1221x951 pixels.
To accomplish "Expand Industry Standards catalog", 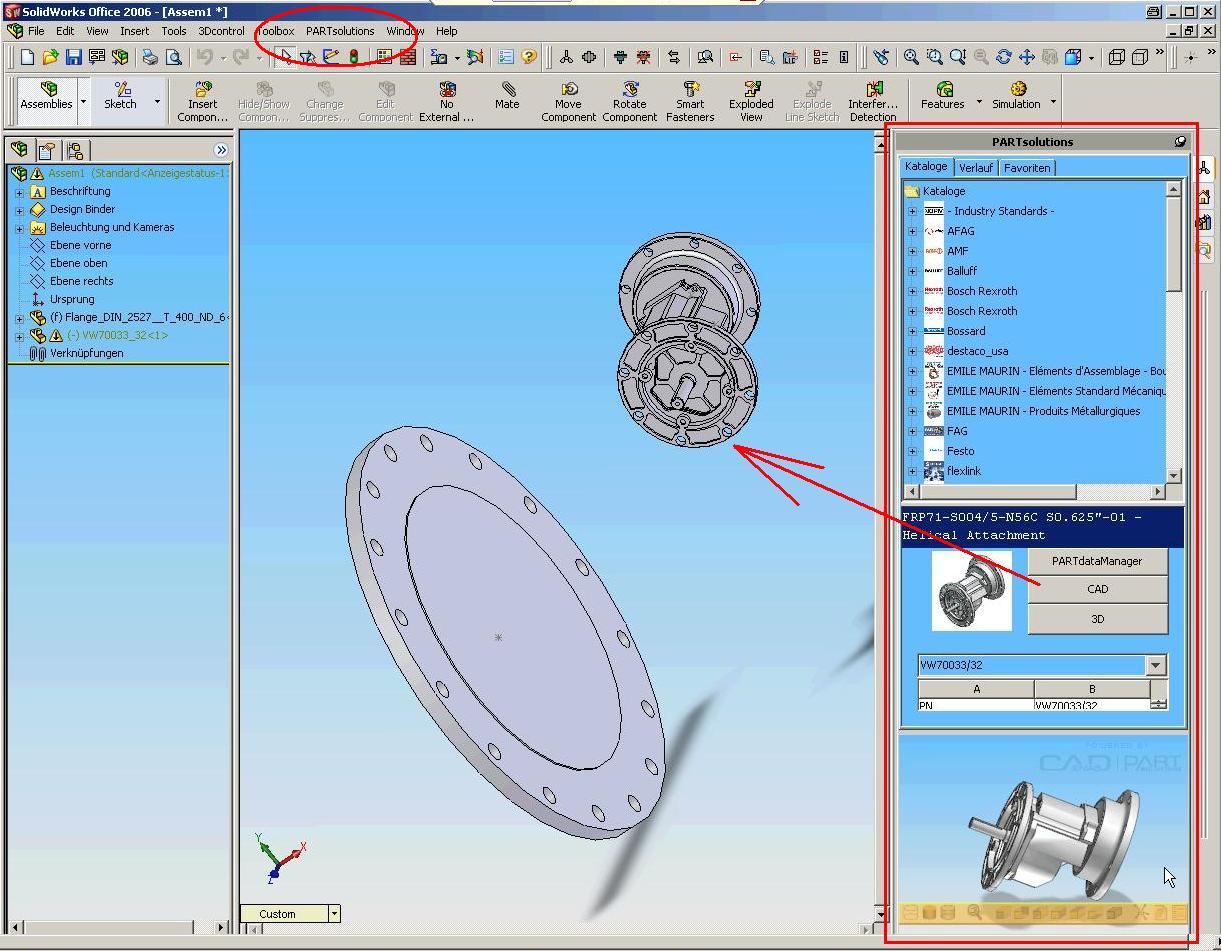I will 912,211.
